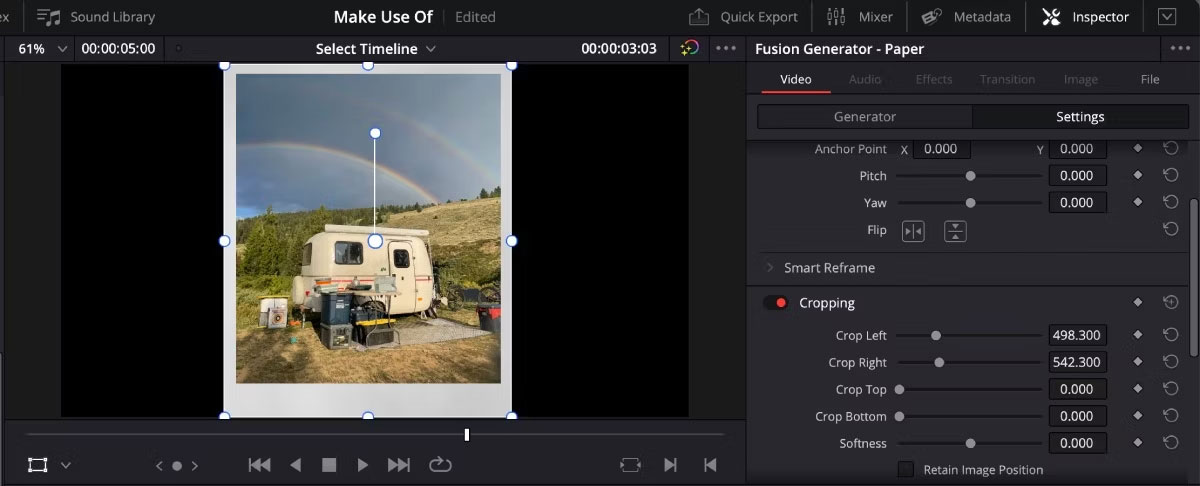The image size is (1200, 486).
Task: Enable the Retain Image Position checkbox
Action: (x=906, y=469)
